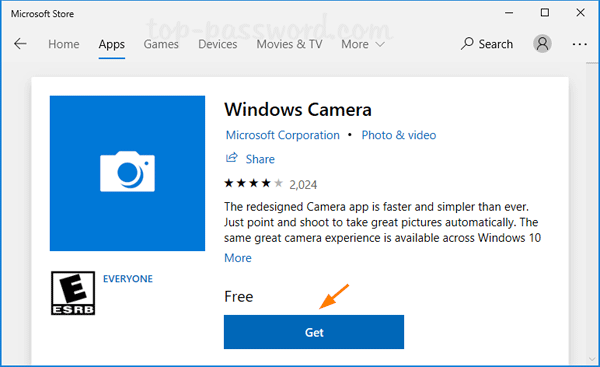
Task: Open the Movies & TV tab
Action: click(x=289, y=44)
